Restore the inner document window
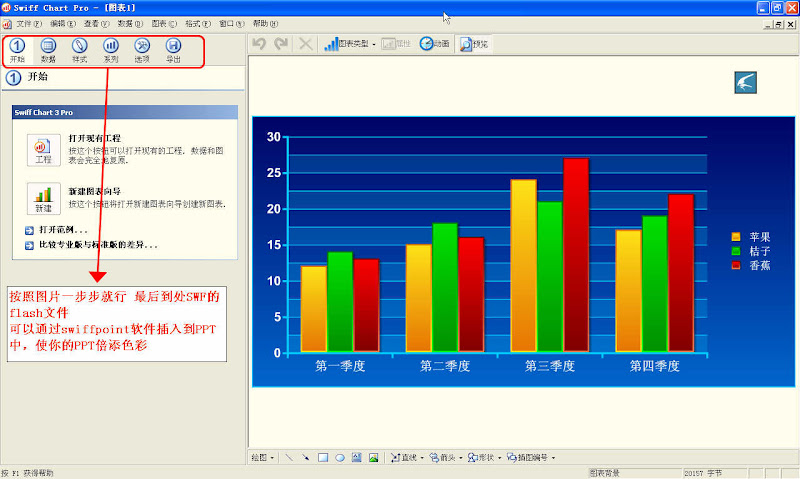The width and height of the screenshot is (800, 479). click(779, 24)
